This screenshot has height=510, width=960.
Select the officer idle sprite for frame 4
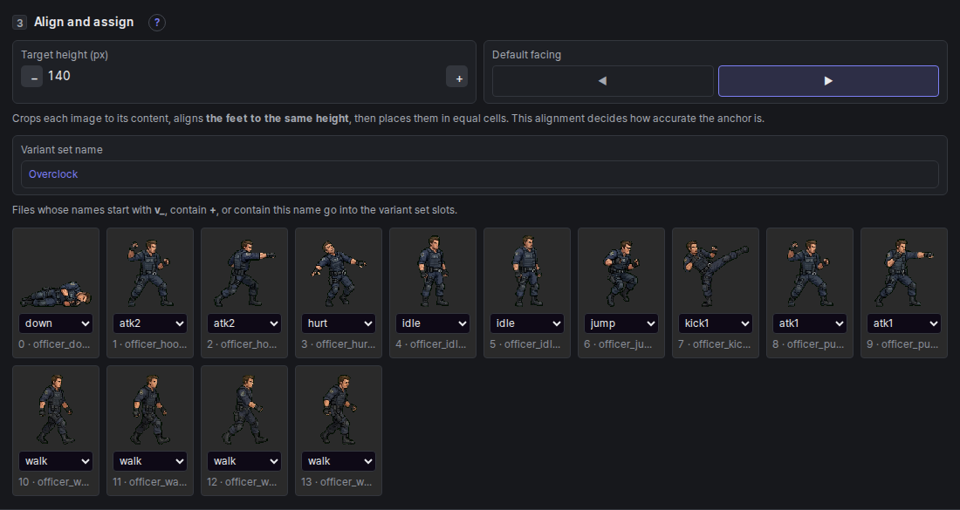coord(433,271)
